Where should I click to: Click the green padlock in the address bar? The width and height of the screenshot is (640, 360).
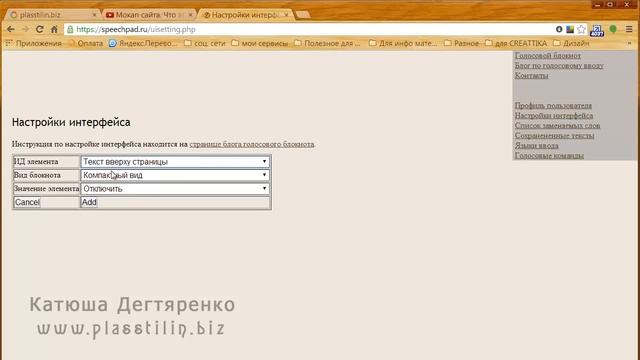pos(70,29)
